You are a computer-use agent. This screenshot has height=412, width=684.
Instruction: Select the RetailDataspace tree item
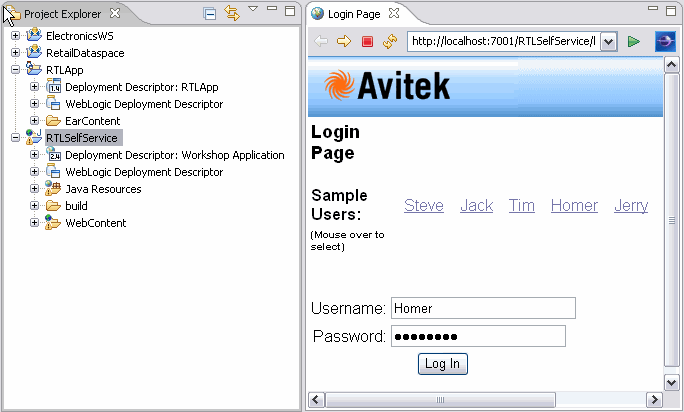pyautogui.click(x=85, y=53)
